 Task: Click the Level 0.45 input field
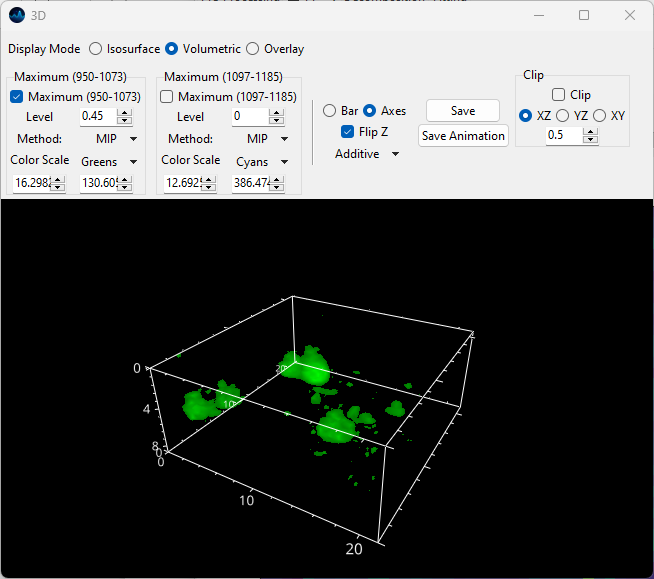(97, 117)
